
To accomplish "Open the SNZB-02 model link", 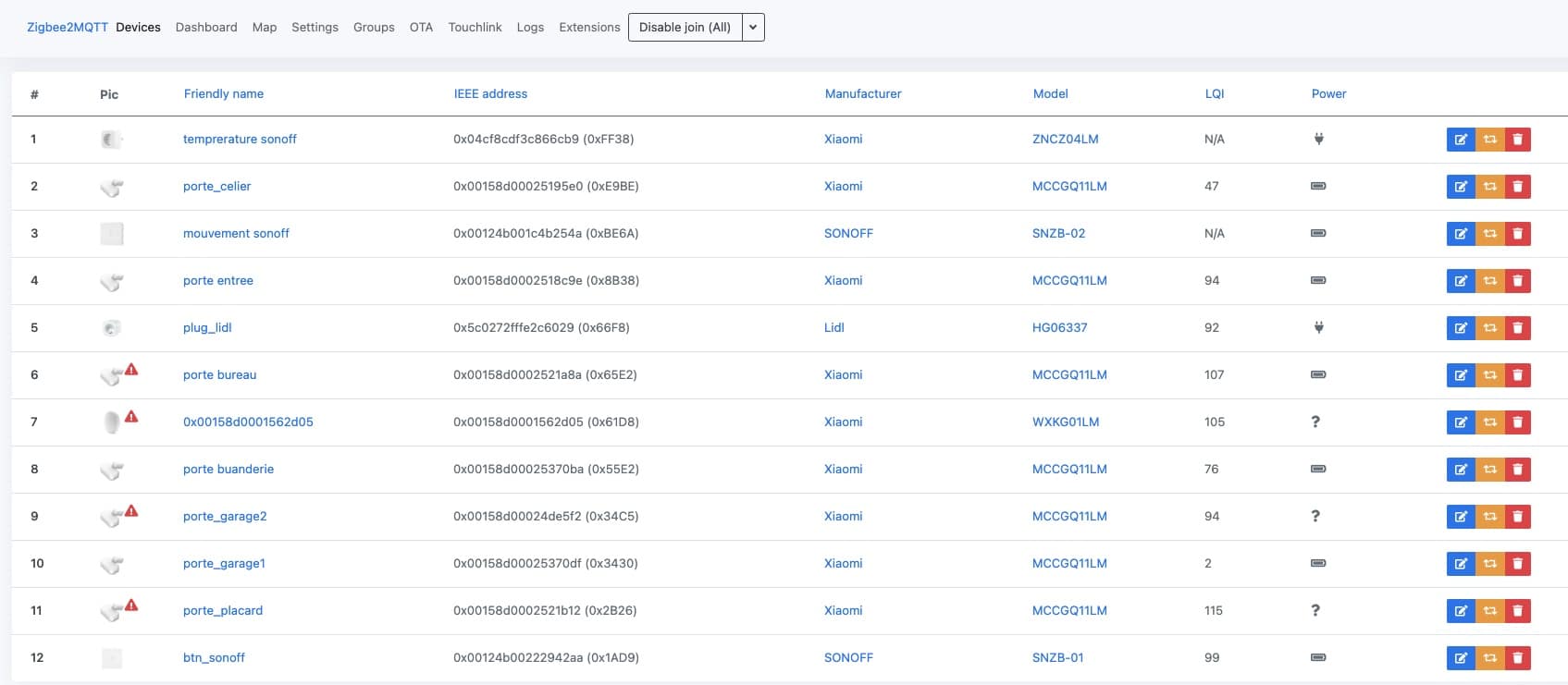I will pos(1058,233).
